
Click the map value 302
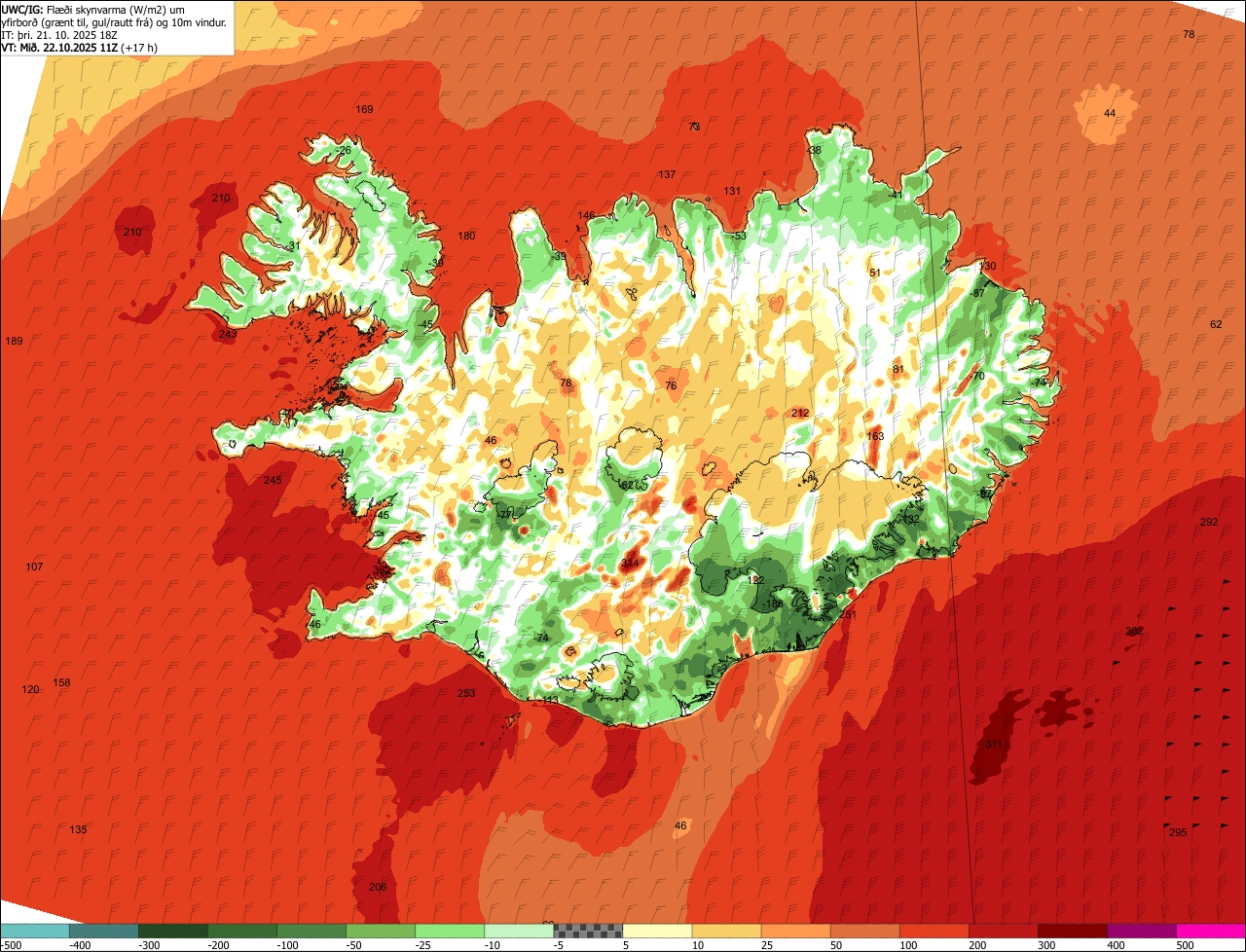[x=1134, y=631]
